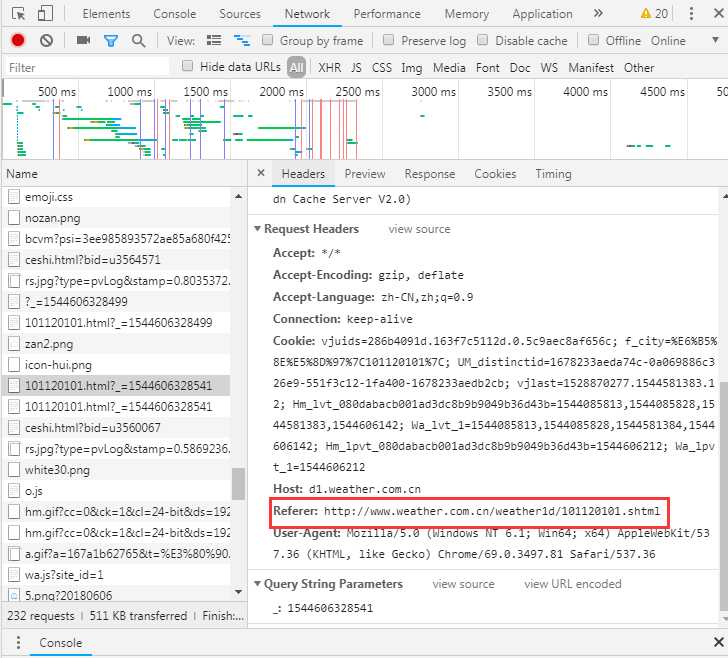Show more DevTools tabs chevron

[598, 13]
